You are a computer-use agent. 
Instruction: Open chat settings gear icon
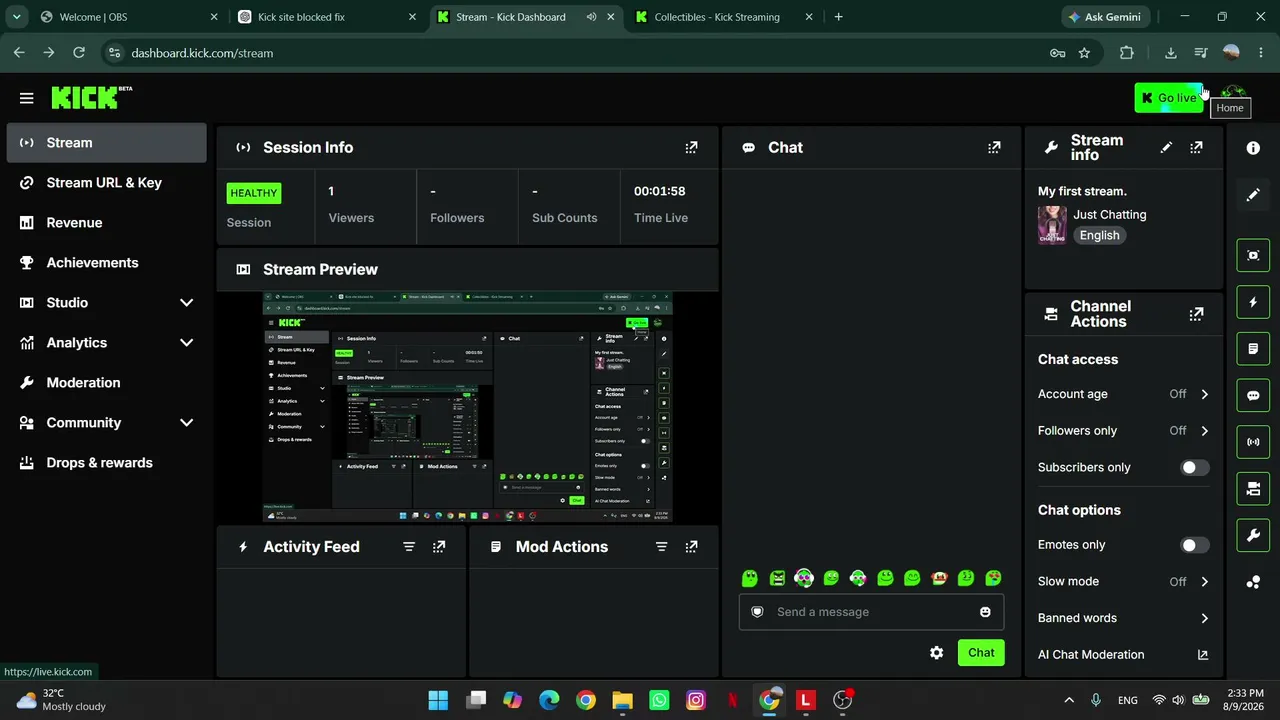tap(936, 653)
